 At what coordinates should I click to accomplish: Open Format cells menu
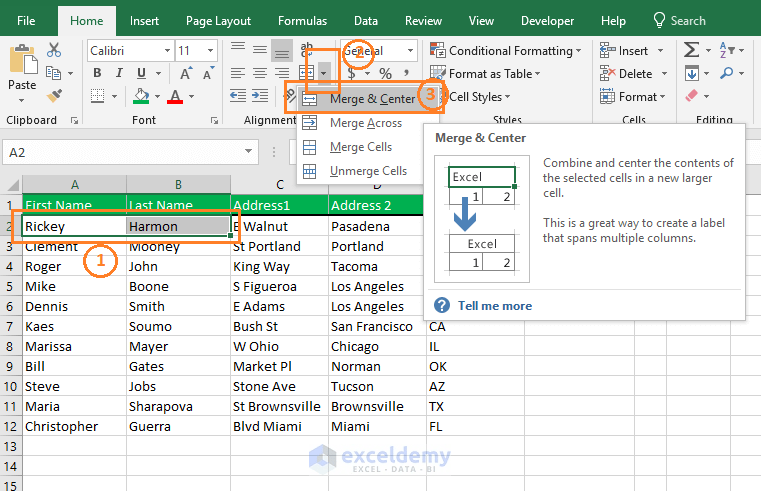(633, 97)
